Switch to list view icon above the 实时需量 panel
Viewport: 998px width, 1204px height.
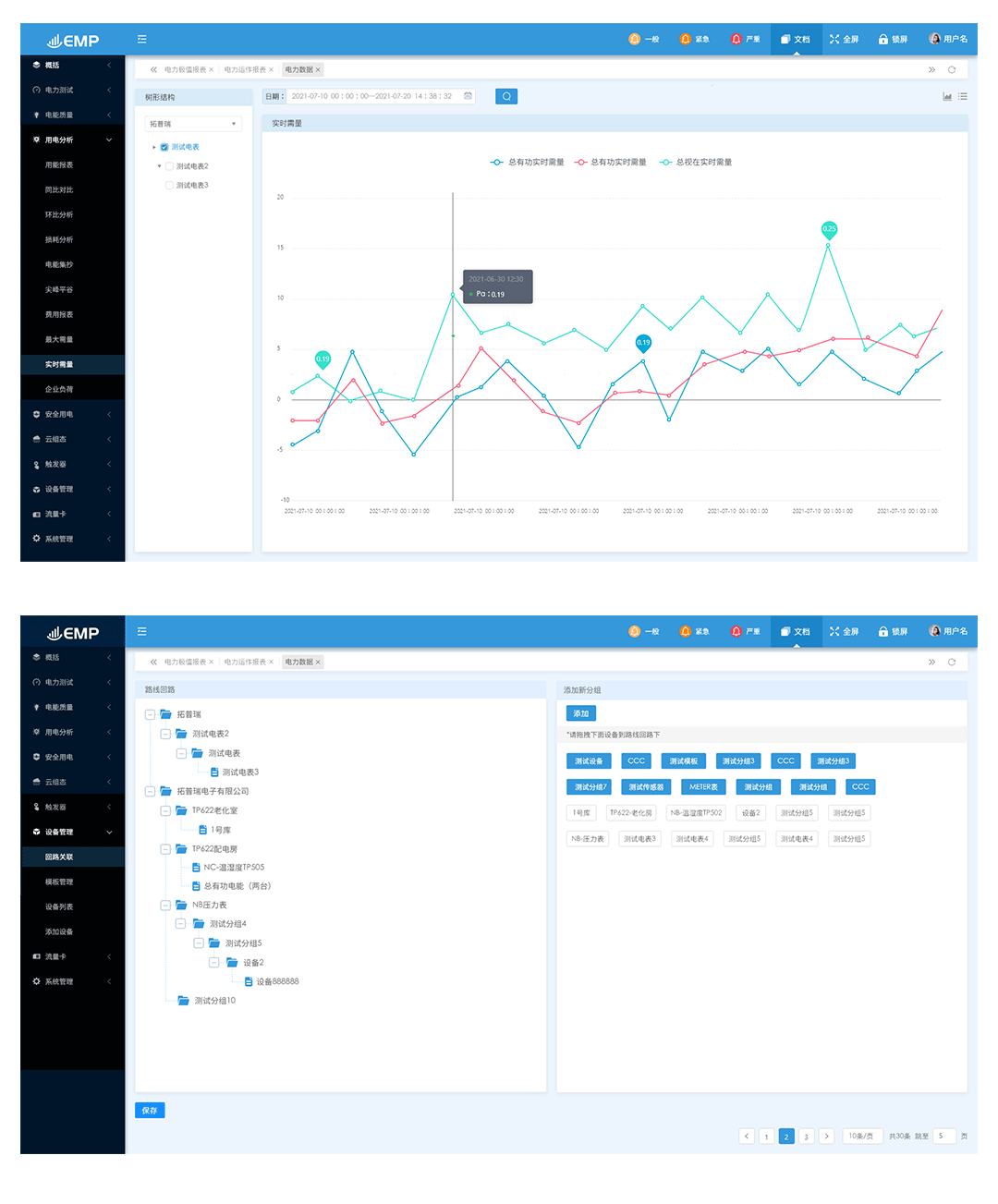click(963, 96)
